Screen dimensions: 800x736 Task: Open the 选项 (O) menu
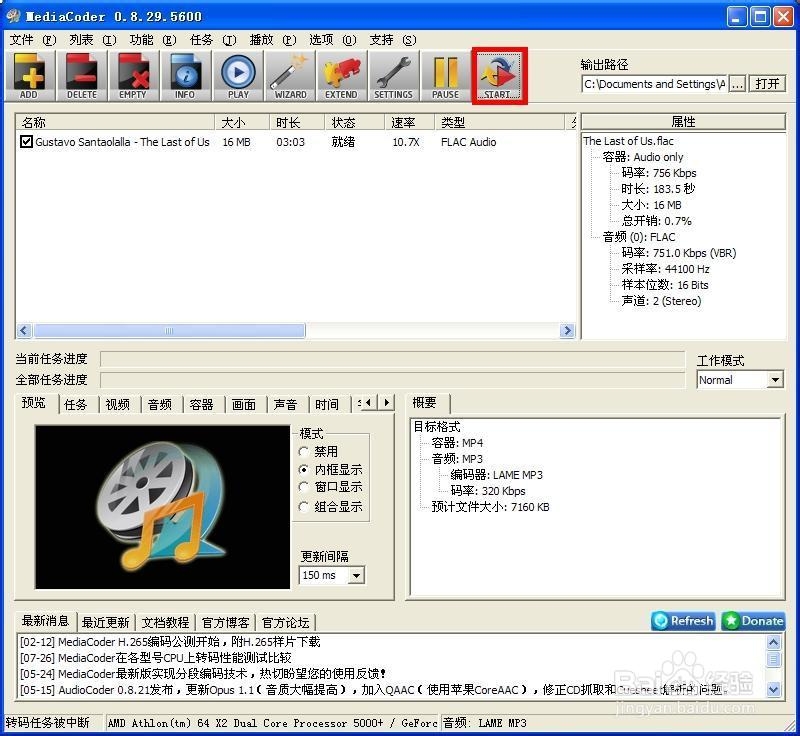pos(333,40)
